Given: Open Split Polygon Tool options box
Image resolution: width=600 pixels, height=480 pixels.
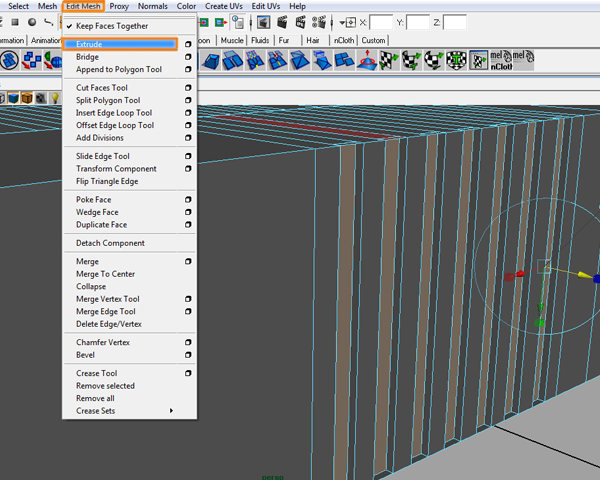Looking at the screenshot, I should [x=188, y=100].
